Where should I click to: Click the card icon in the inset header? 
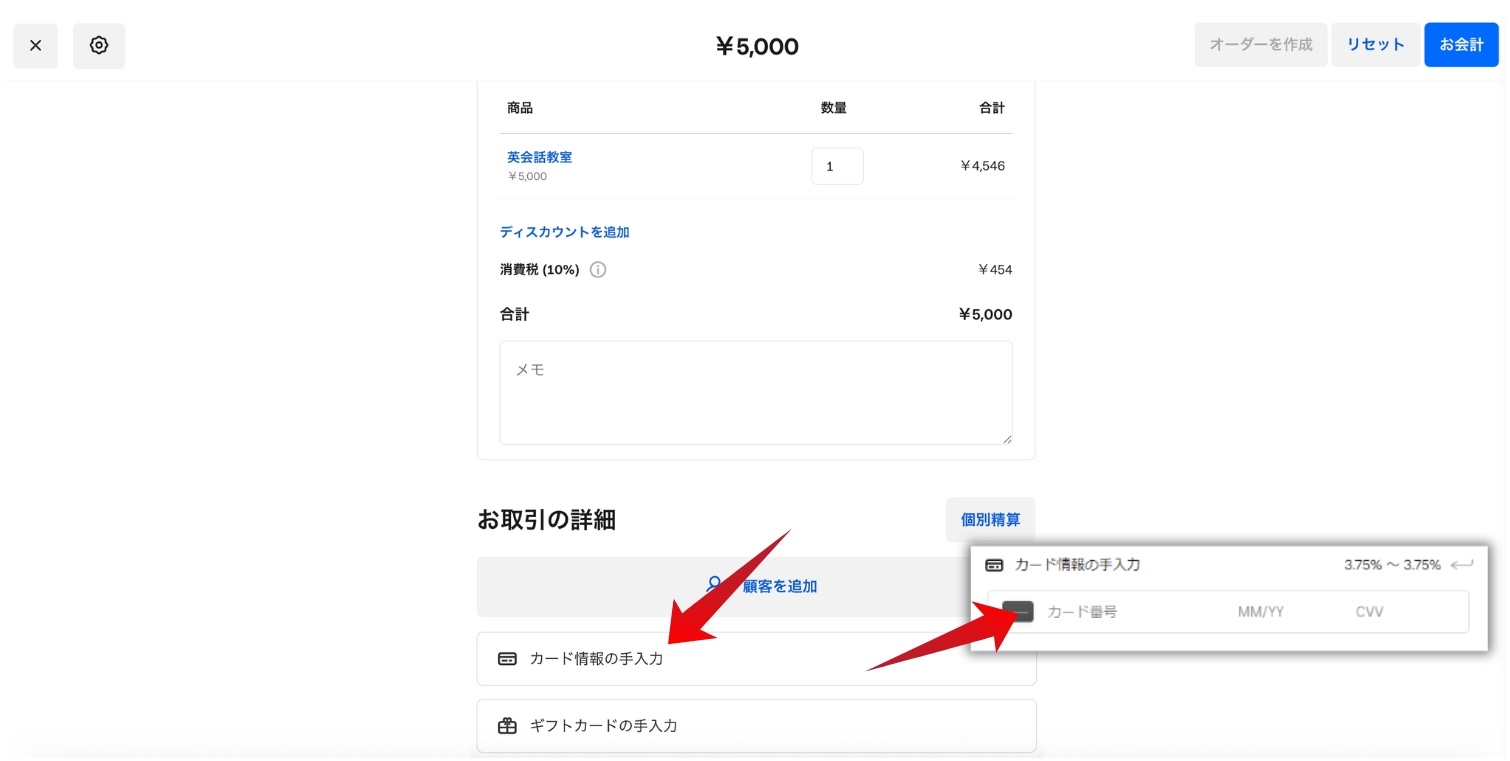(x=994, y=565)
